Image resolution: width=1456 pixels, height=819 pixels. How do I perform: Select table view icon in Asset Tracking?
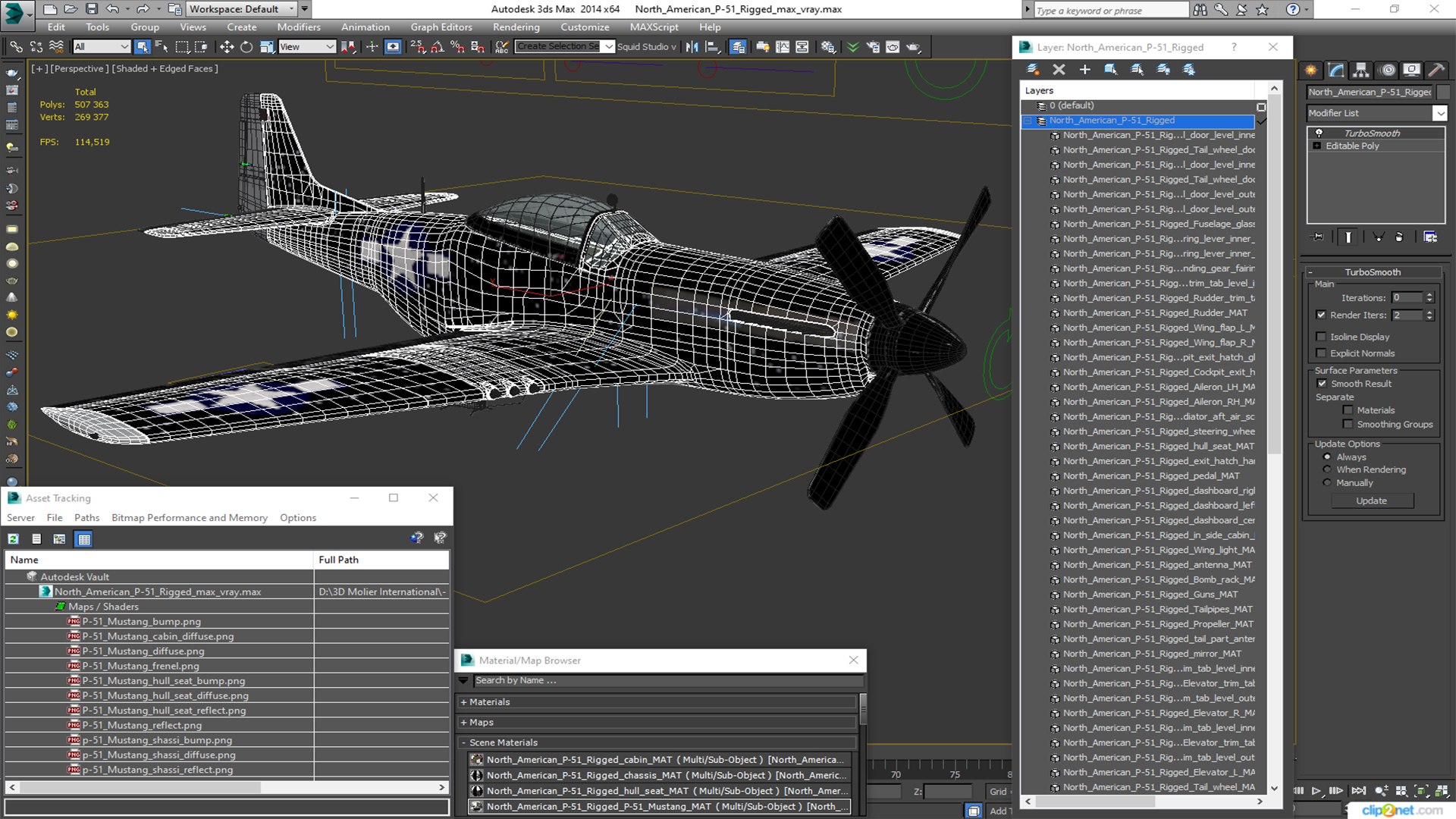click(x=84, y=539)
